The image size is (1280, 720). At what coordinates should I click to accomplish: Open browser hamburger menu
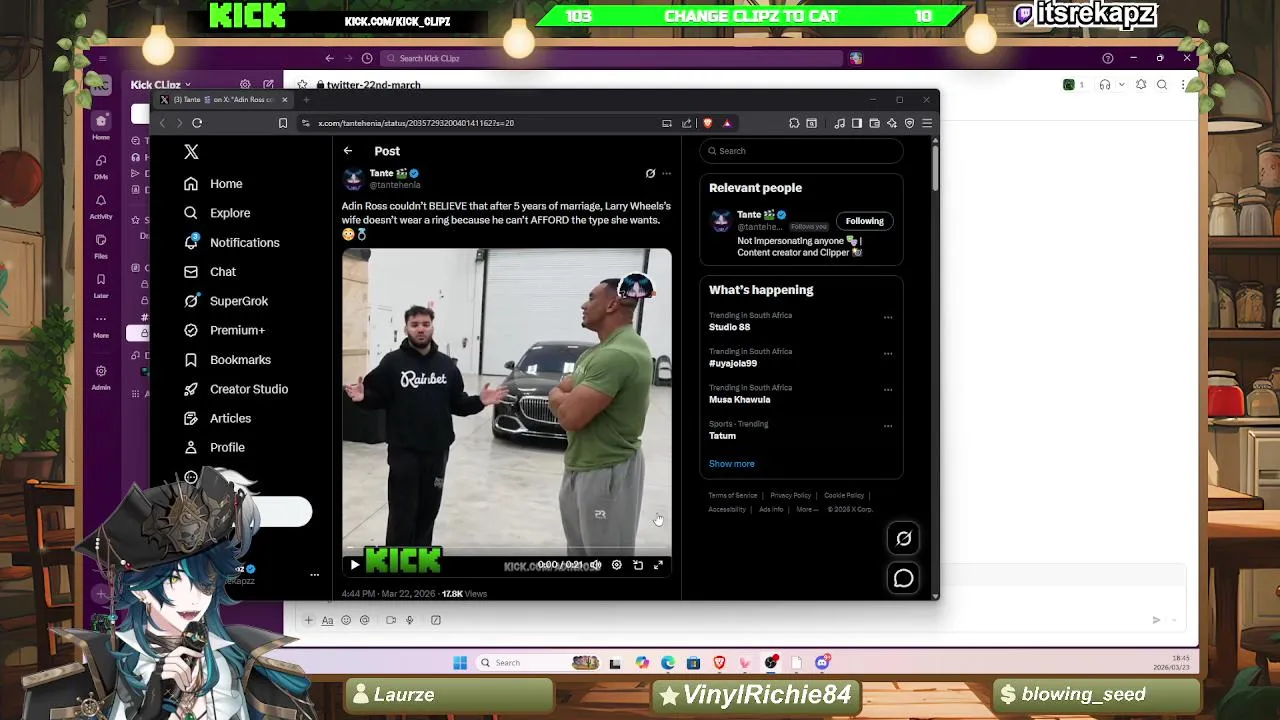pyautogui.click(x=927, y=123)
